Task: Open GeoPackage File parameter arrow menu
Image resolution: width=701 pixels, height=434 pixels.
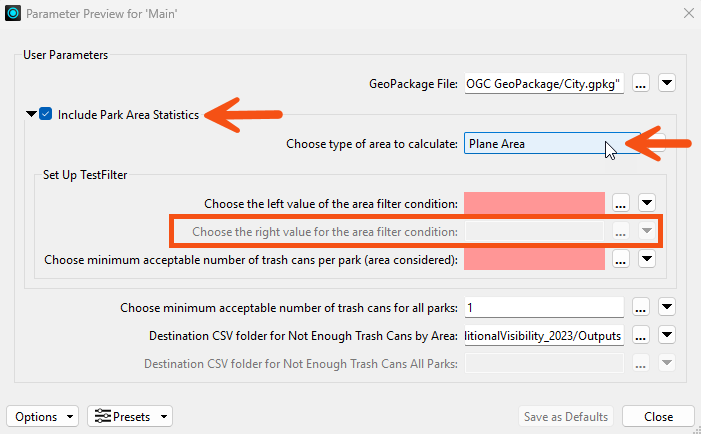Action: coord(667,83)
